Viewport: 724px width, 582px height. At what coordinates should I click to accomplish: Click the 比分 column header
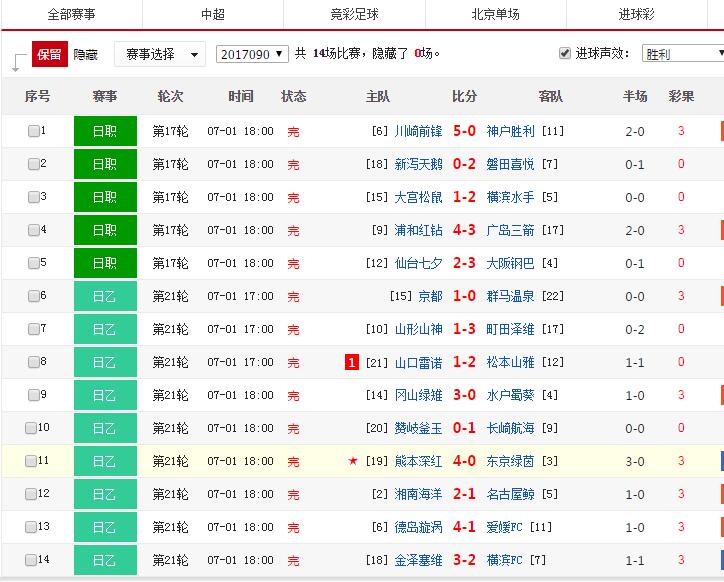[x=464, y=96]
